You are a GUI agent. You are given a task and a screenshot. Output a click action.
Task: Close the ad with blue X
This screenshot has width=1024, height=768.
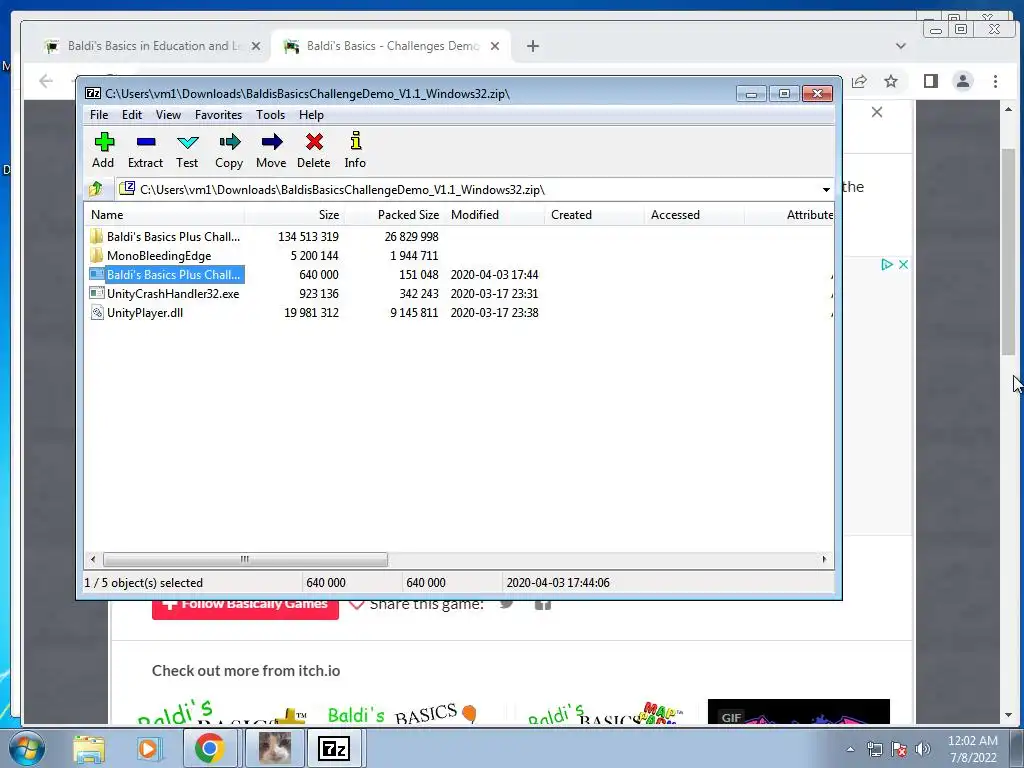[903, 264]
